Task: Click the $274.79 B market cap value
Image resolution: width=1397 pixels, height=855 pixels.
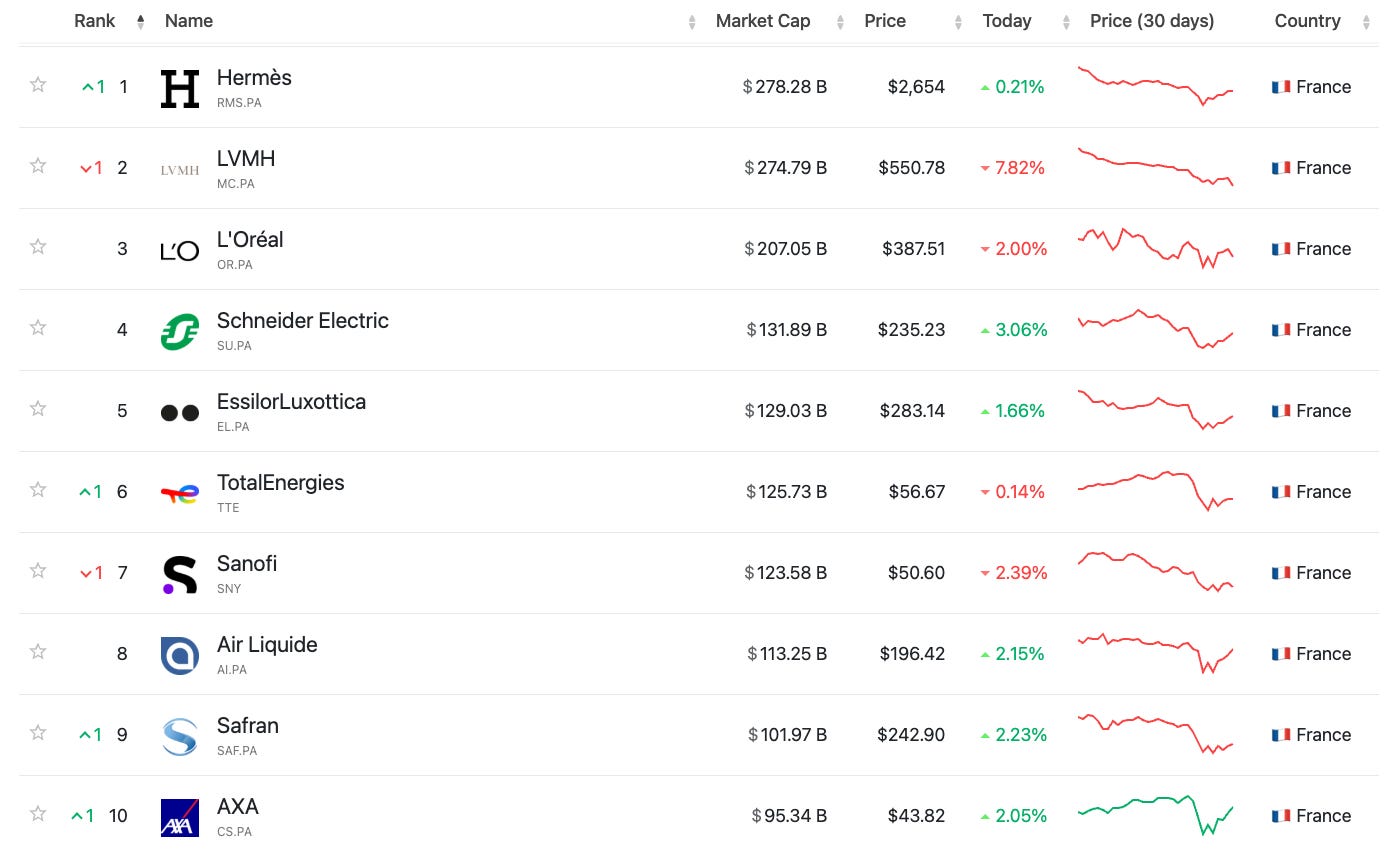Action: coord(785,168)
